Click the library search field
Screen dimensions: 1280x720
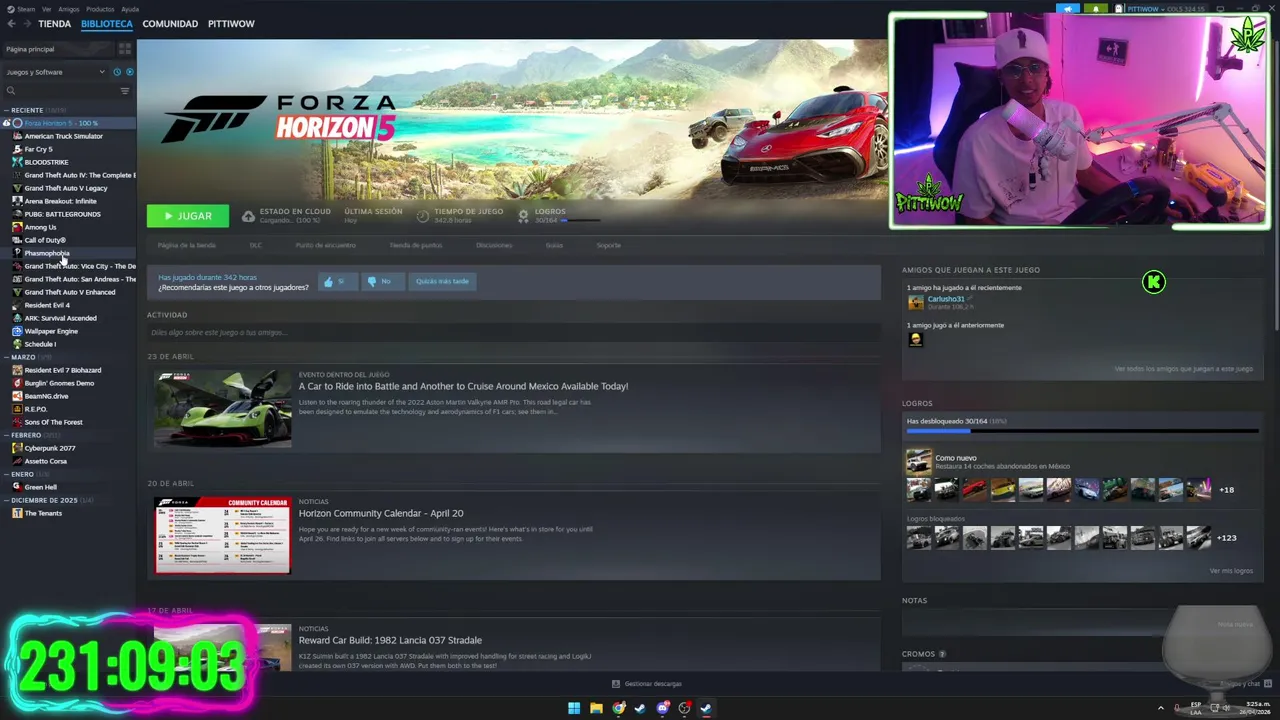pyautogui.click(x=60, y=91)
